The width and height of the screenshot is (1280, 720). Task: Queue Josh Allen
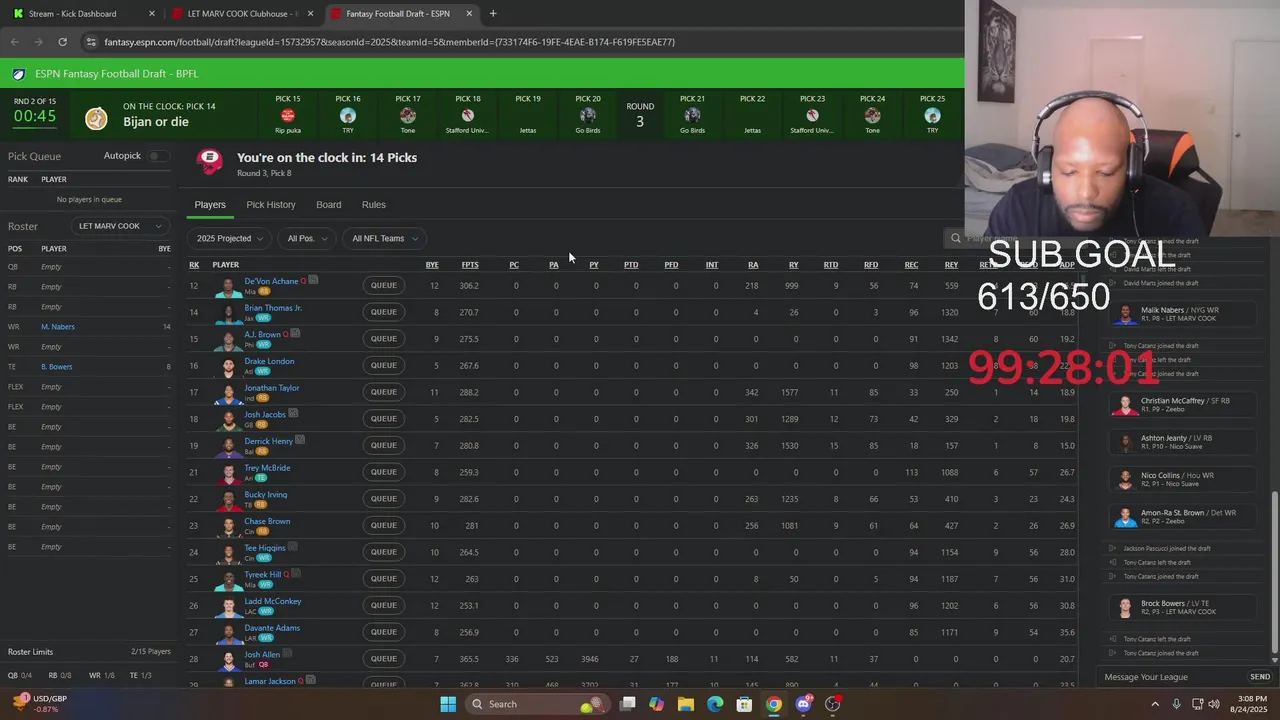384,659
